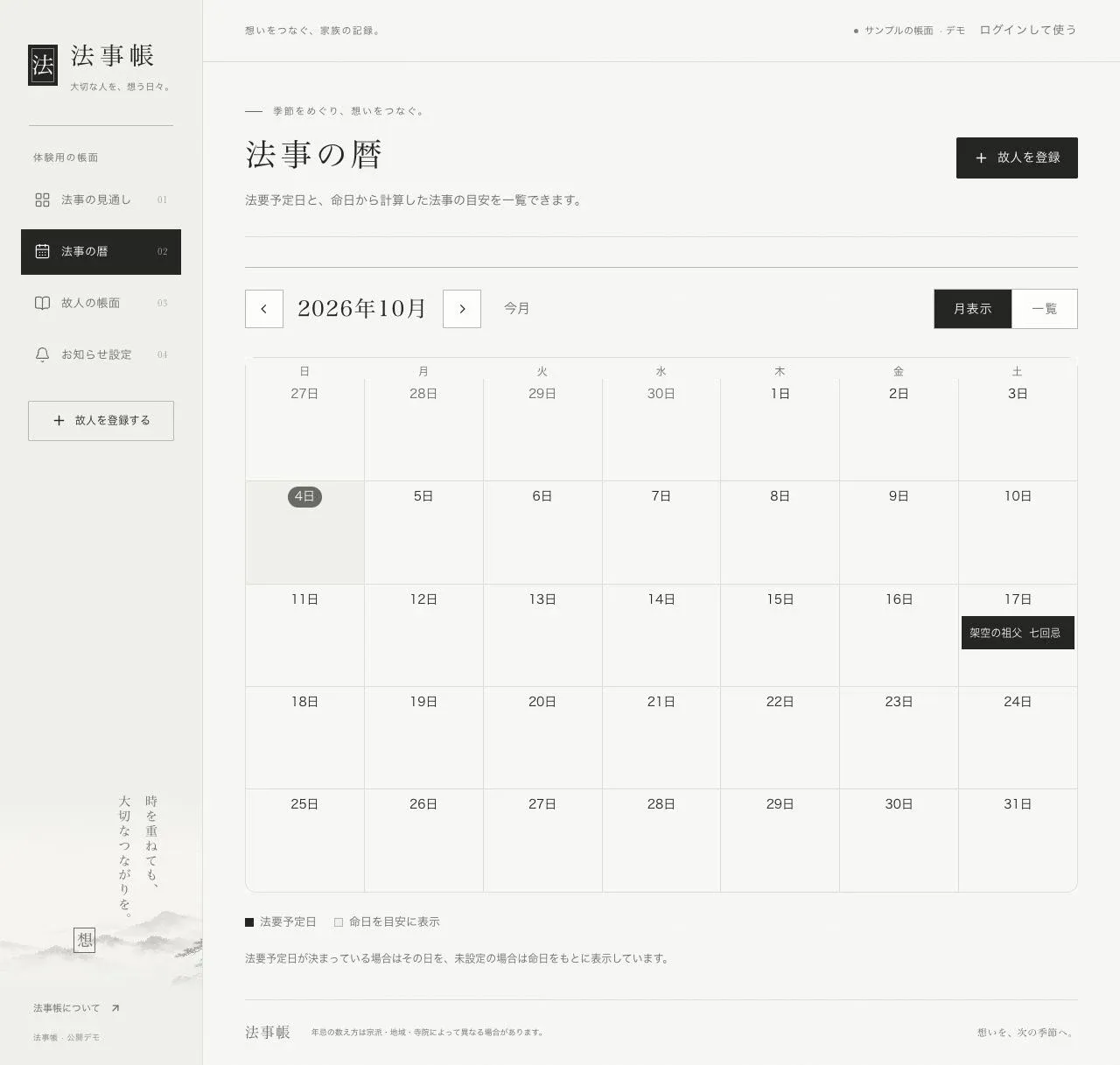Select the 17日 date number
Screen dimensions: 1120x1065
[x=1018, y=599]
